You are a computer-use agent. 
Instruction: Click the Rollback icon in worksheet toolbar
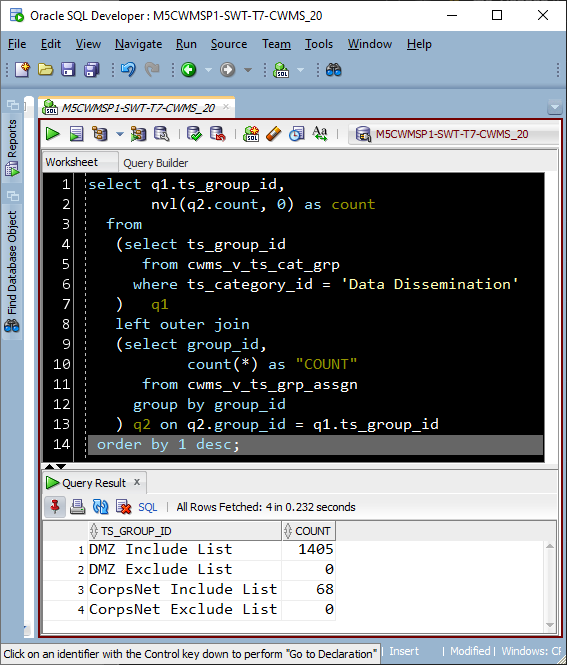(218, 134)
